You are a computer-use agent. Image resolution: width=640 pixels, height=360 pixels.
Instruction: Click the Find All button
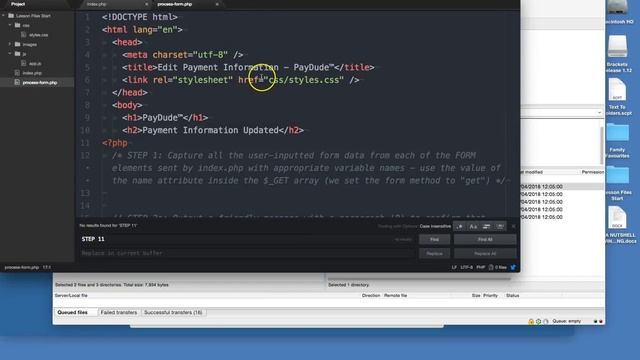tap(485, 240)
